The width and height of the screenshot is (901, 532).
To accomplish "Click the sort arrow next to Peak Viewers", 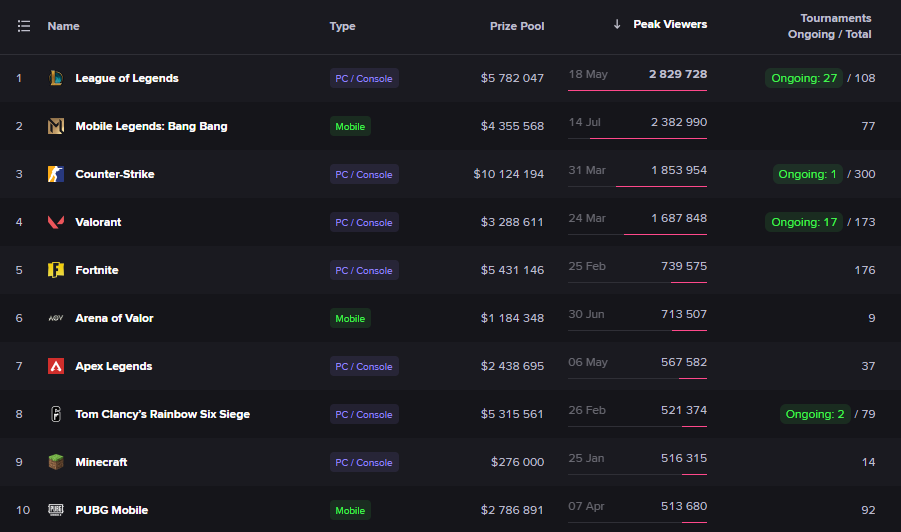I will (x=617, y=24).
